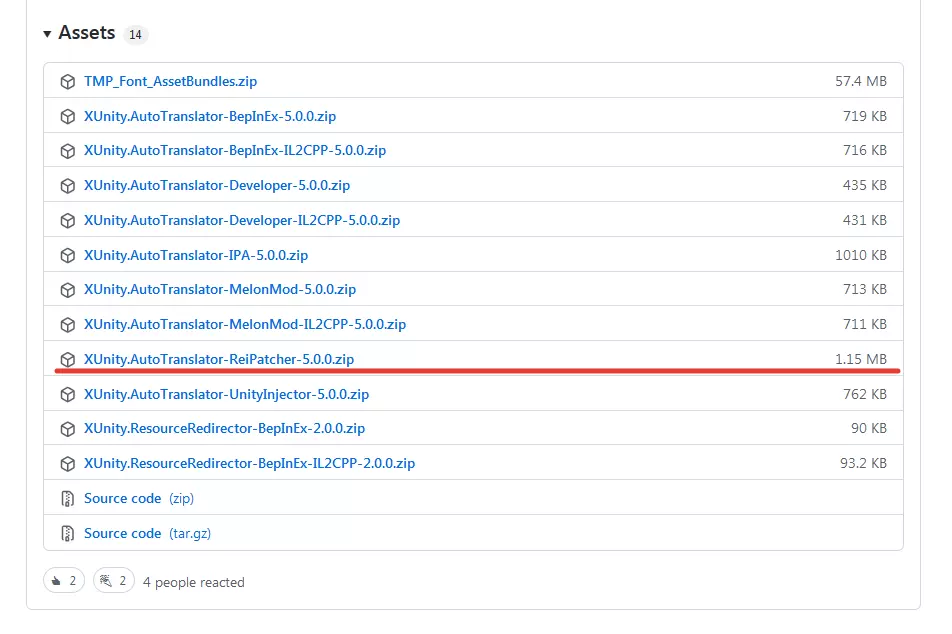Download XUnity.AutoTranslator-MelonMod-5.0.0.zip
The width and height of the screenshot is (952, 634).
point(220,289)
